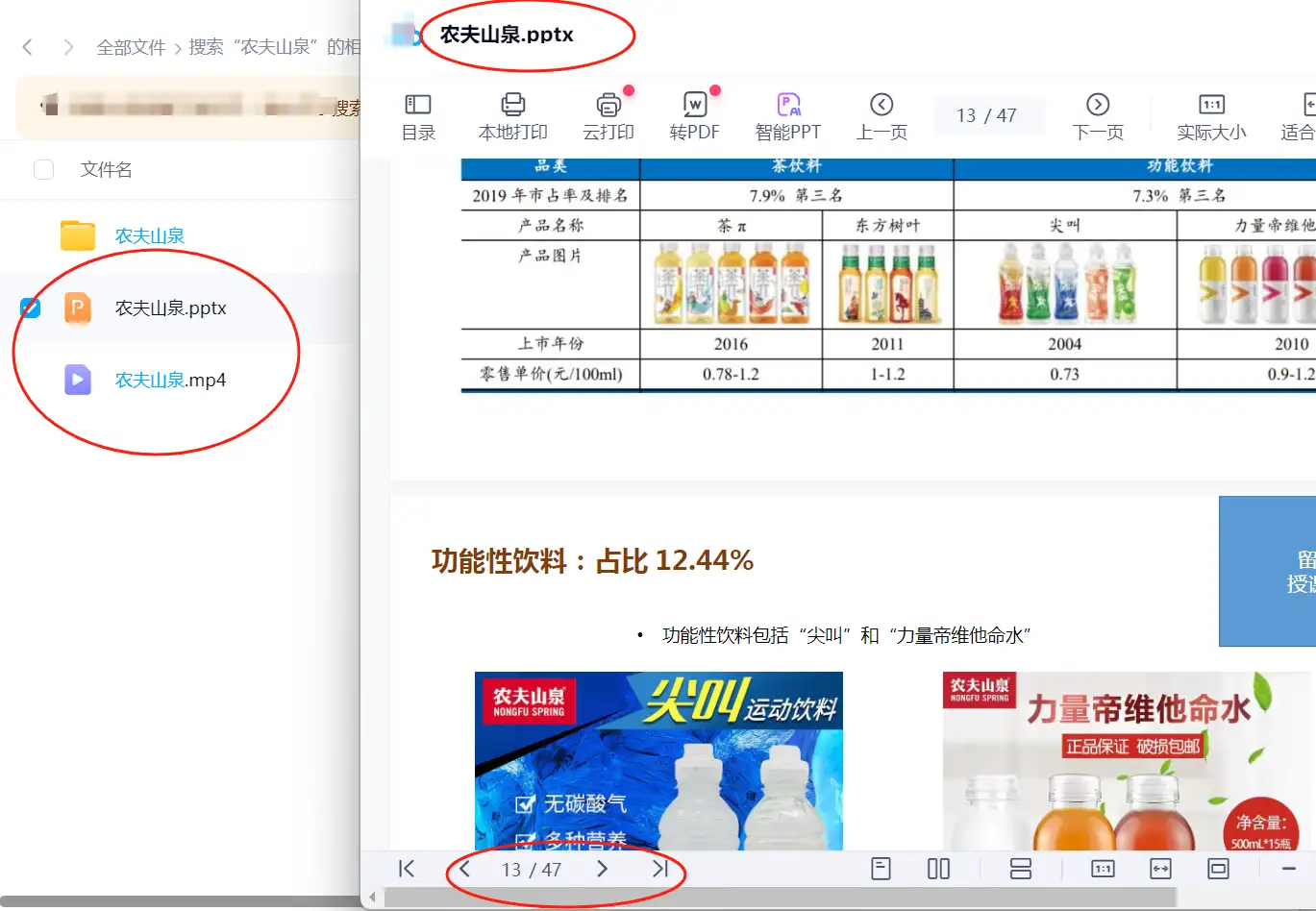Click the bullet text 功能性饮料包括“尖叫”和“力量帝维他命水”
This screenshot has height=911, width=1316.
click(x=846, y=635)
